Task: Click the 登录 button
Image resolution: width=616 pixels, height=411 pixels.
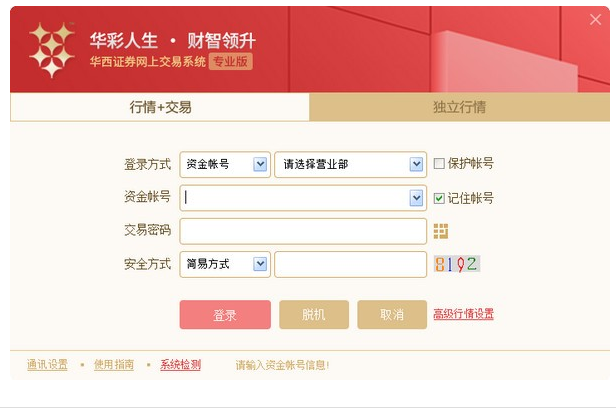Action: tap(225, 315)
